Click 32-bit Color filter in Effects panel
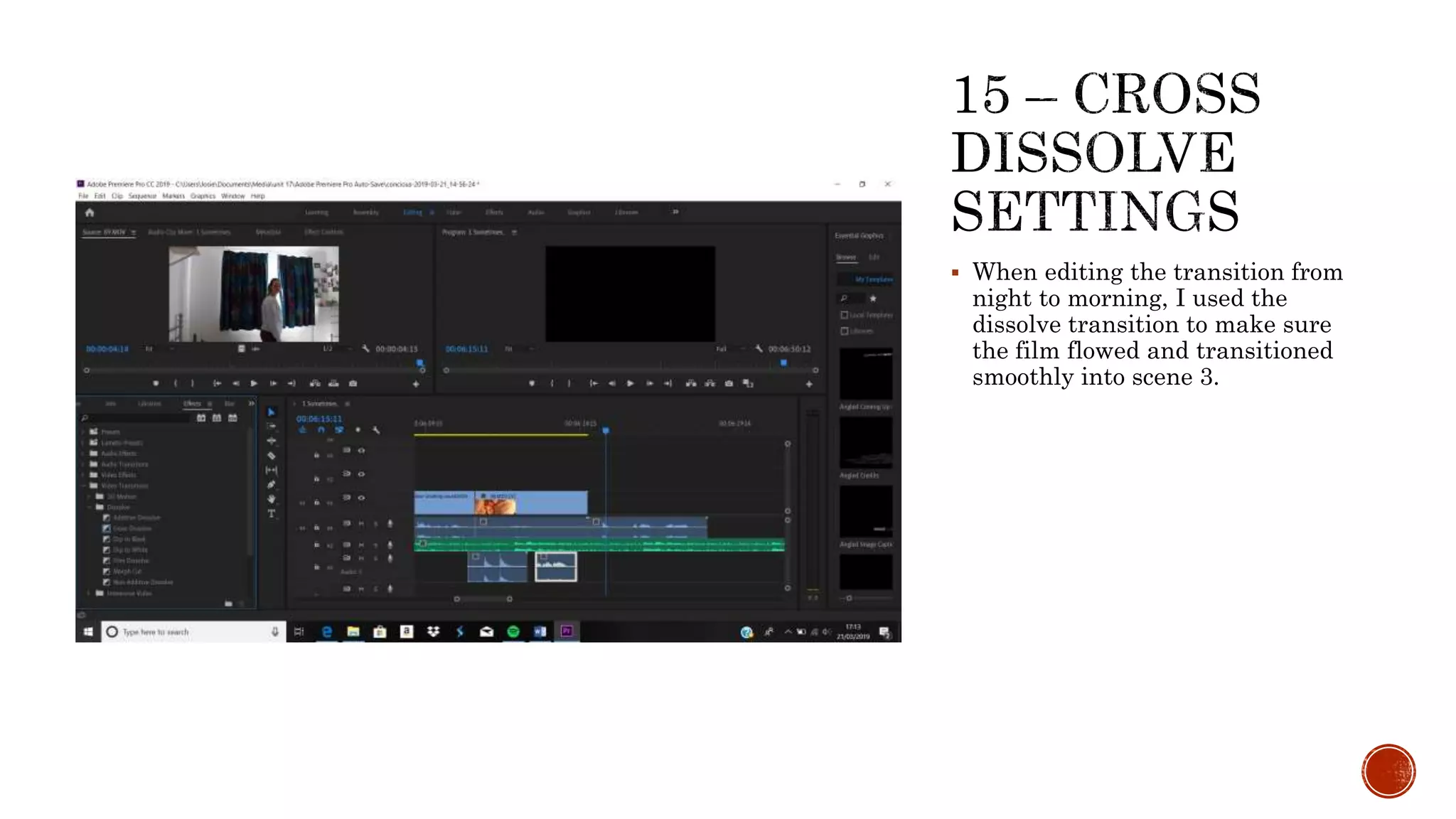 [x=217, y=418]
